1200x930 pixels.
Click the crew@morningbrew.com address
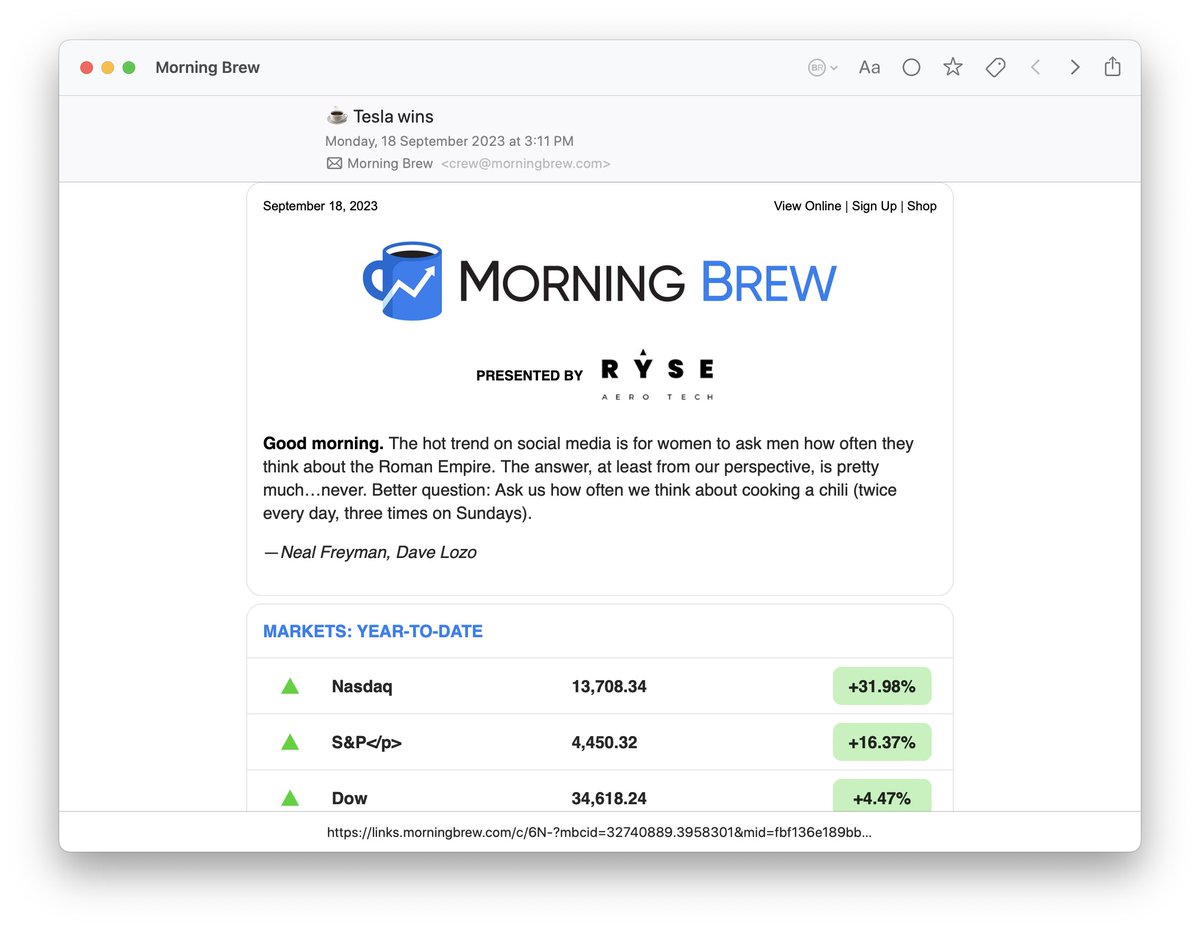pyautogui.click(x=526, y=163)
